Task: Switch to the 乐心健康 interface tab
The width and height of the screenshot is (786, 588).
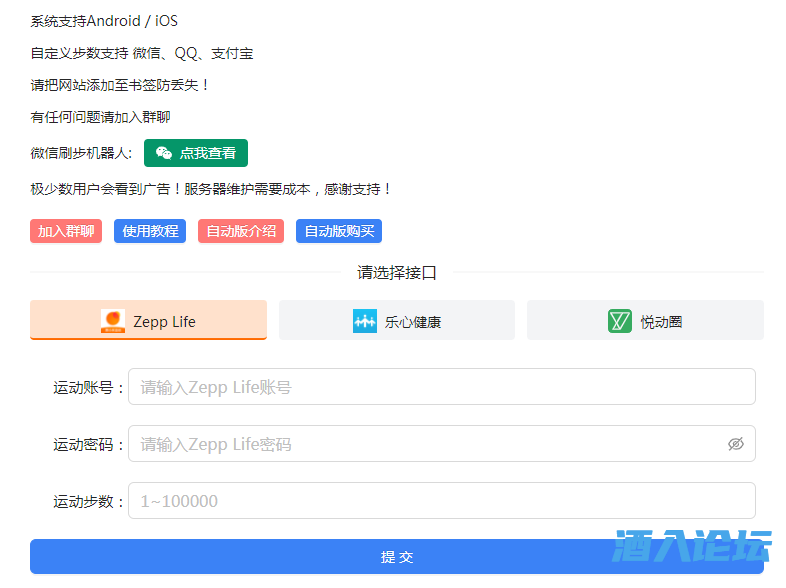Action: [397, 320]
